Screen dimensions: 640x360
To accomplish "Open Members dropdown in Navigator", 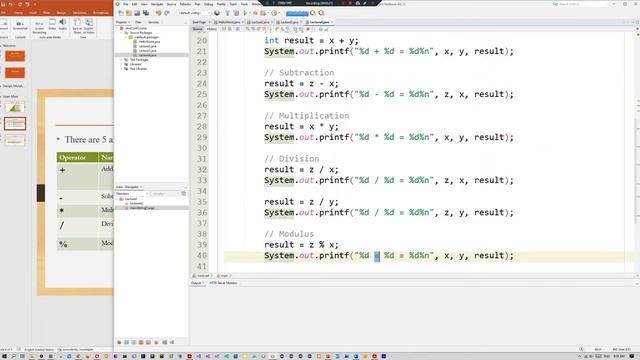I will (x=133, y=193).
